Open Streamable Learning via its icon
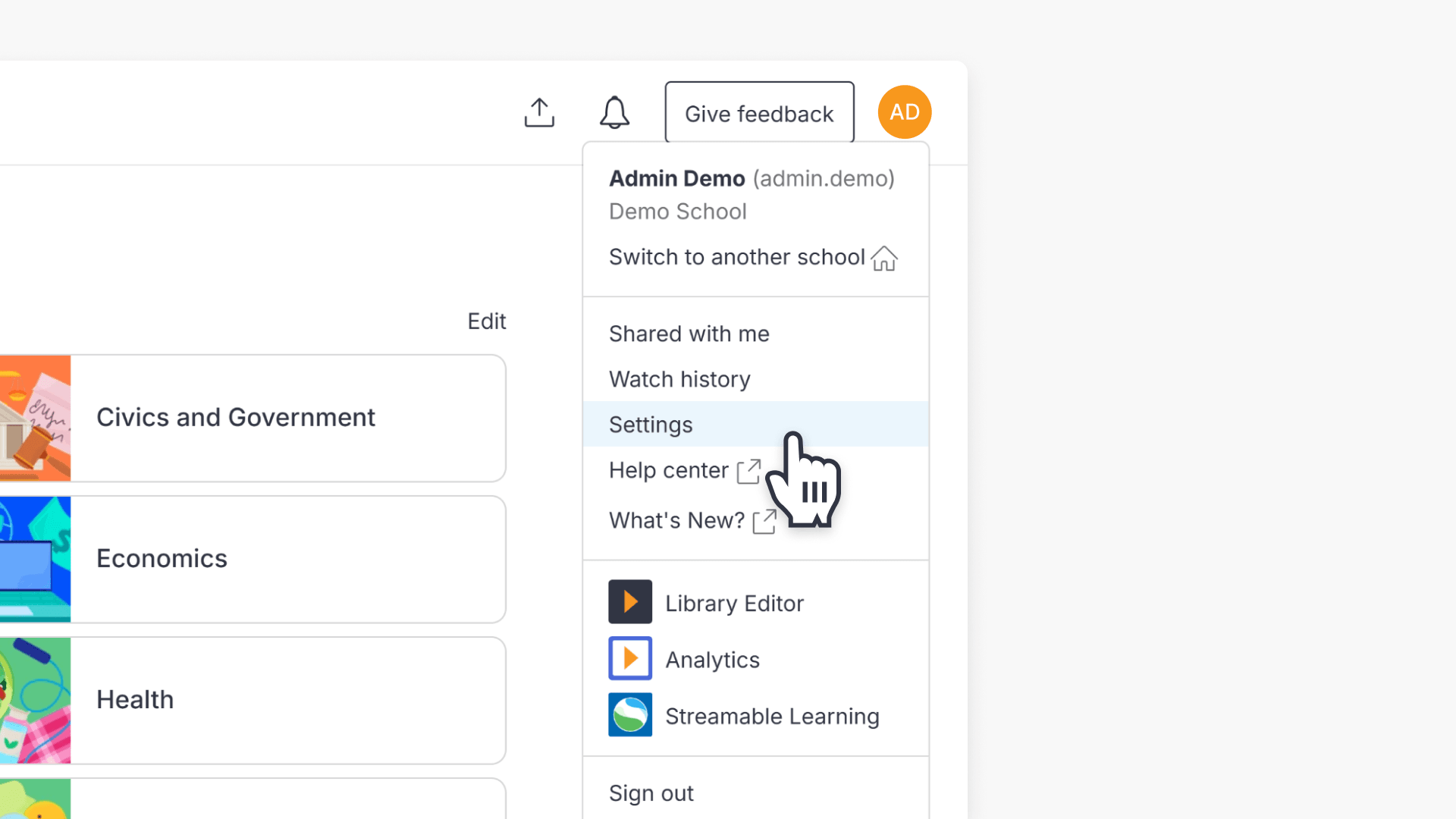This screenshot has height=819, width=1456. (x=629, y=714)
